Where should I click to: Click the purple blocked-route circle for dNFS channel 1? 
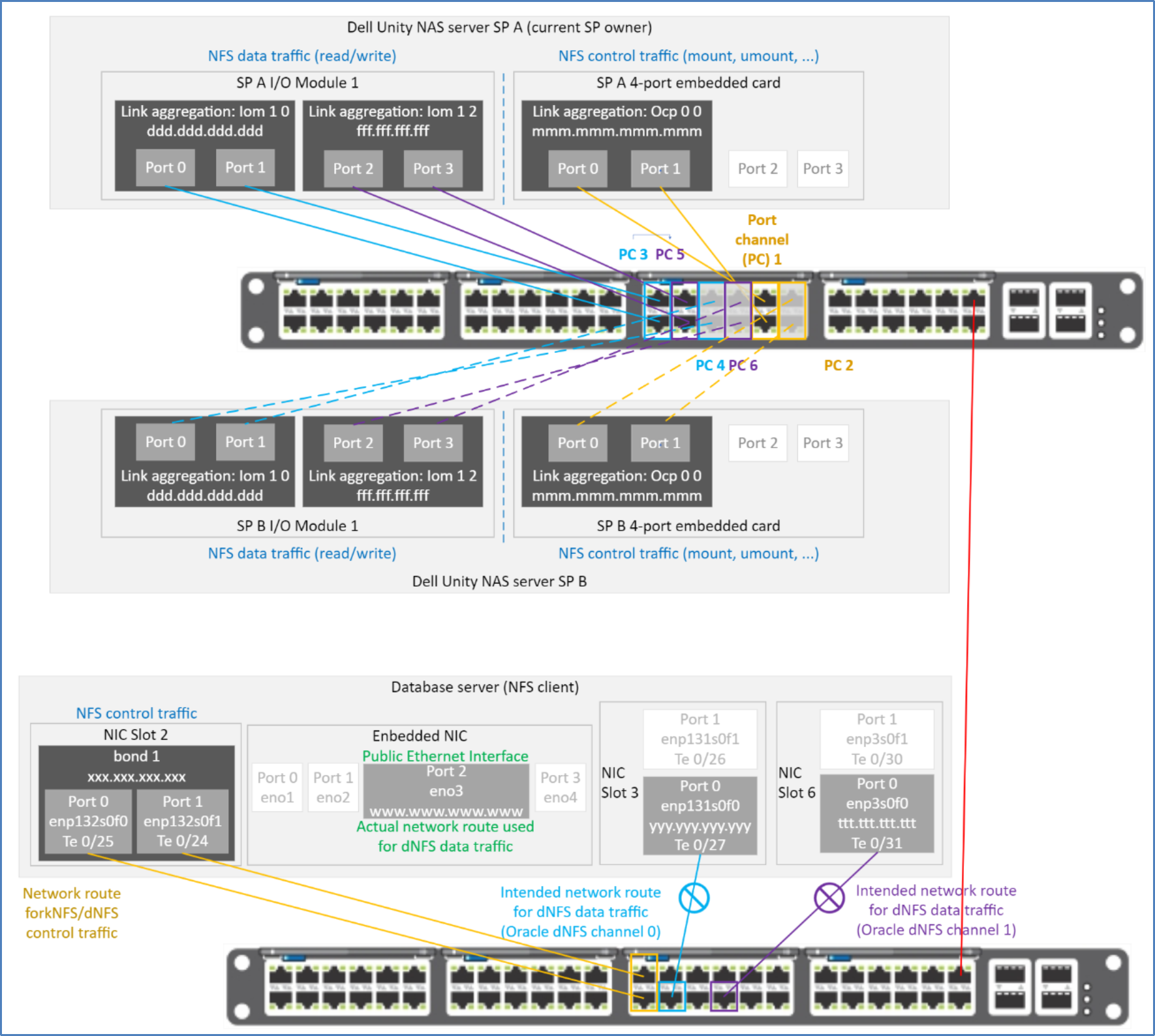pyautogui.click(x=829, y=898)
